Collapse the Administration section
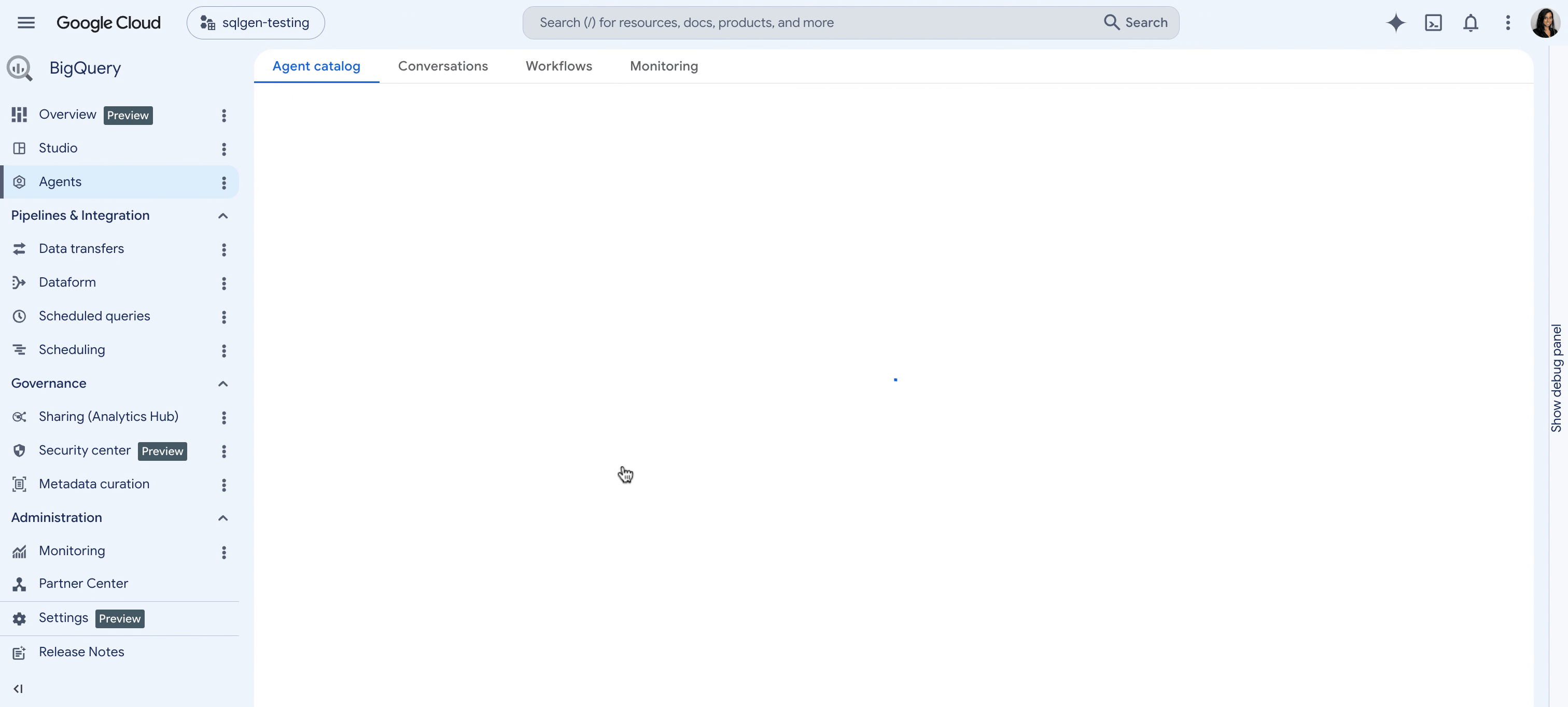Screen dimensions: 1568x707 coord(222,518)
